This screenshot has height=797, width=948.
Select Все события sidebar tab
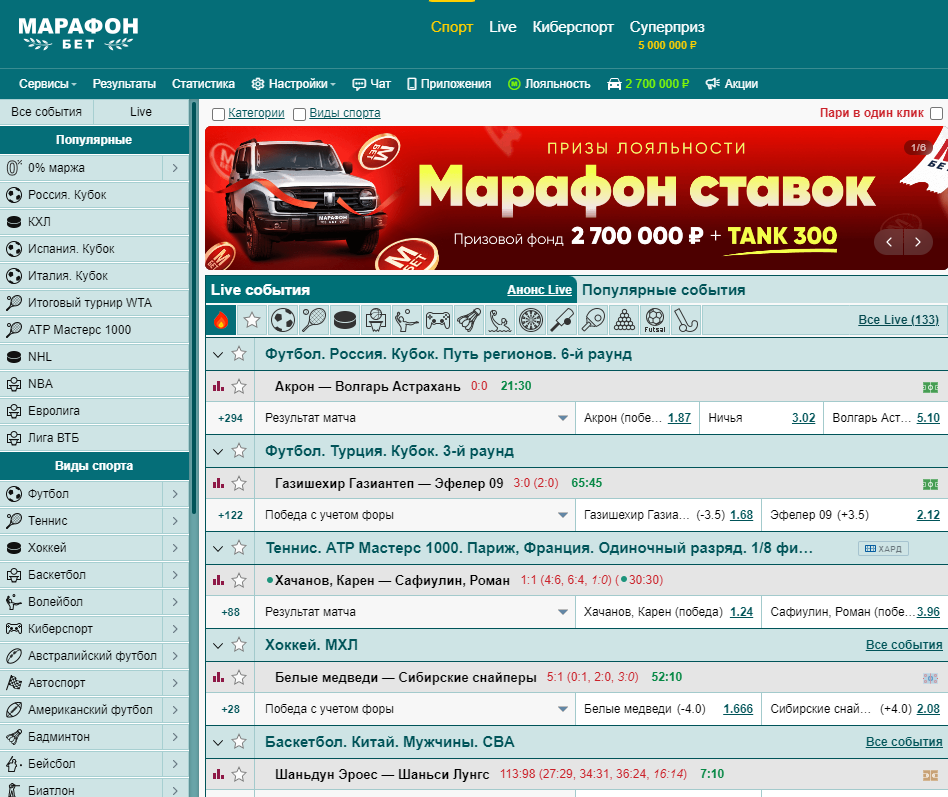tap(47, 112)
